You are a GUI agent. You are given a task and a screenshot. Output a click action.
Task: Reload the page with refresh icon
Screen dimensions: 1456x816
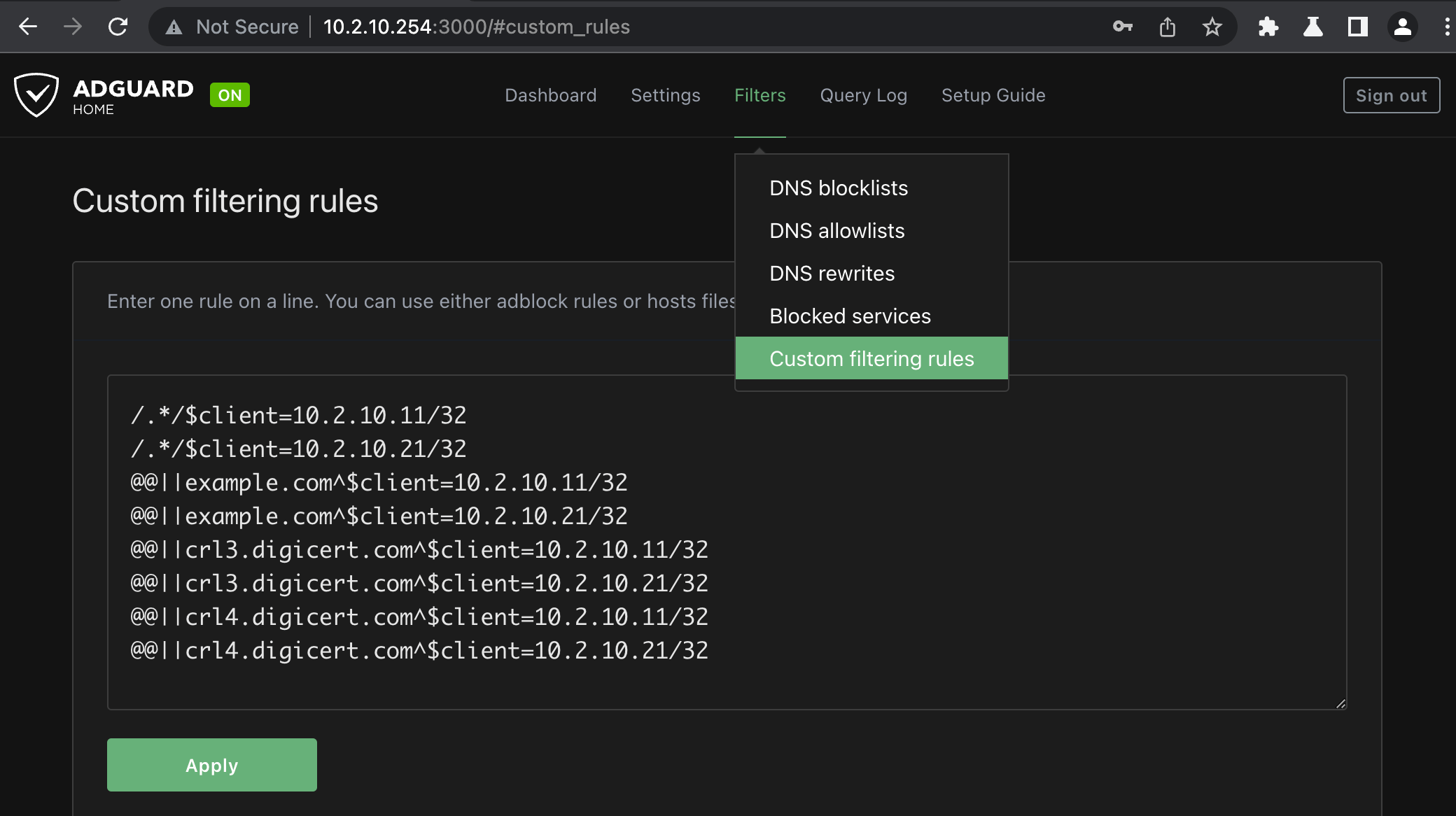[x=118, y=27]
